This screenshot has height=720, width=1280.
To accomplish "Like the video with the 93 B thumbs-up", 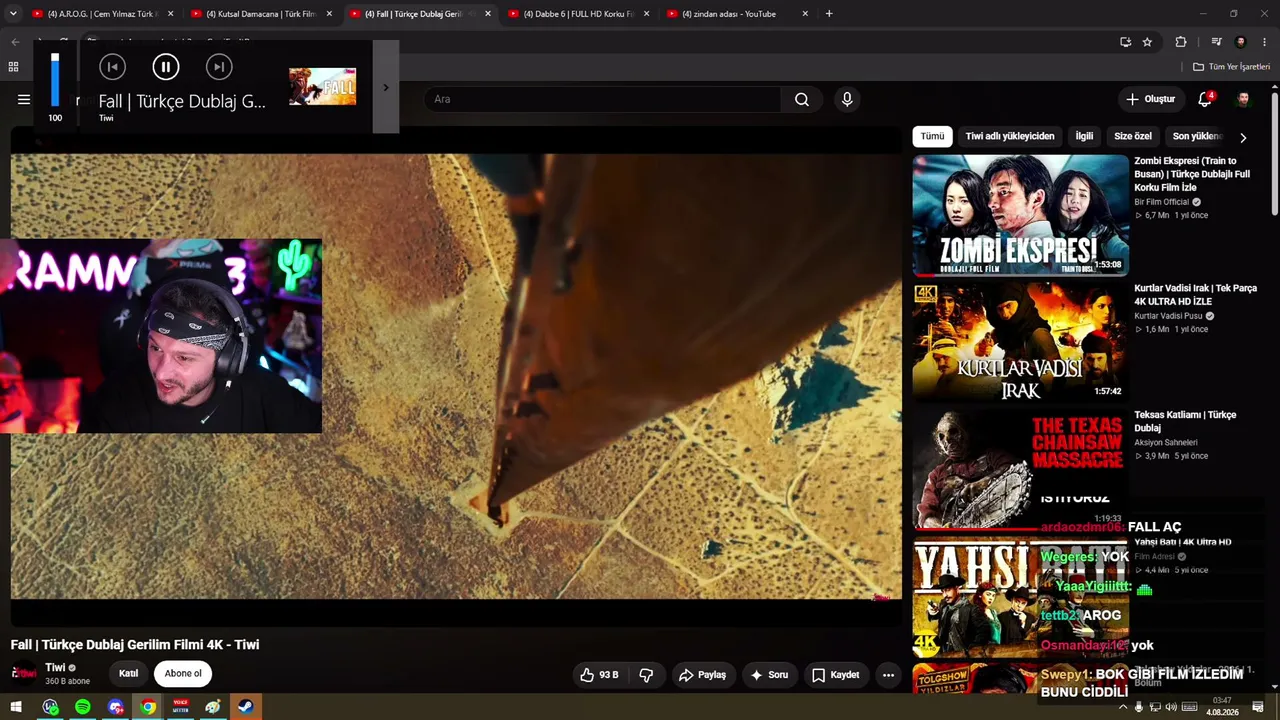I will pos(599,675).
